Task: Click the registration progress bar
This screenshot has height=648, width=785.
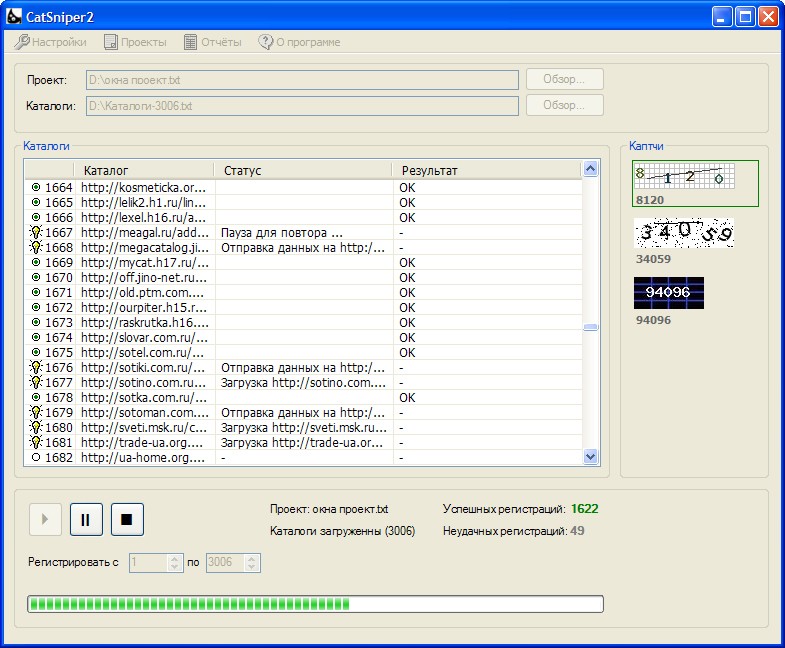Action: tap(315, 604)
